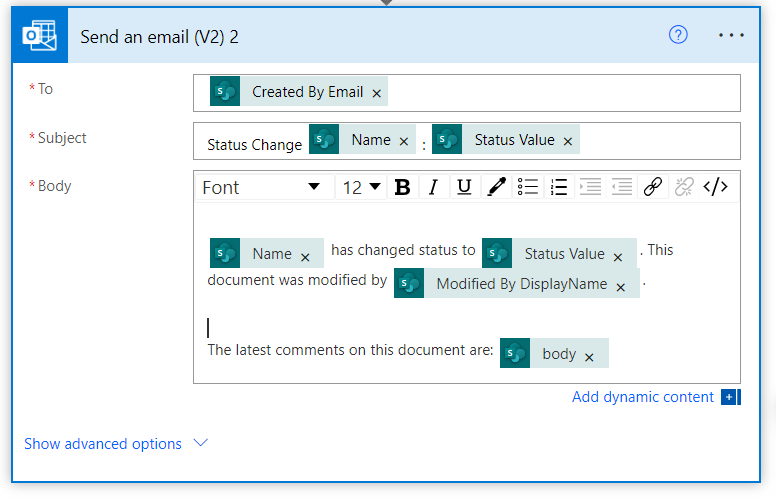The width and height of the screenshot is (776, 500).
Task: Remove Modified By DisplayName token from body
Action: click(x=621, y=287)
